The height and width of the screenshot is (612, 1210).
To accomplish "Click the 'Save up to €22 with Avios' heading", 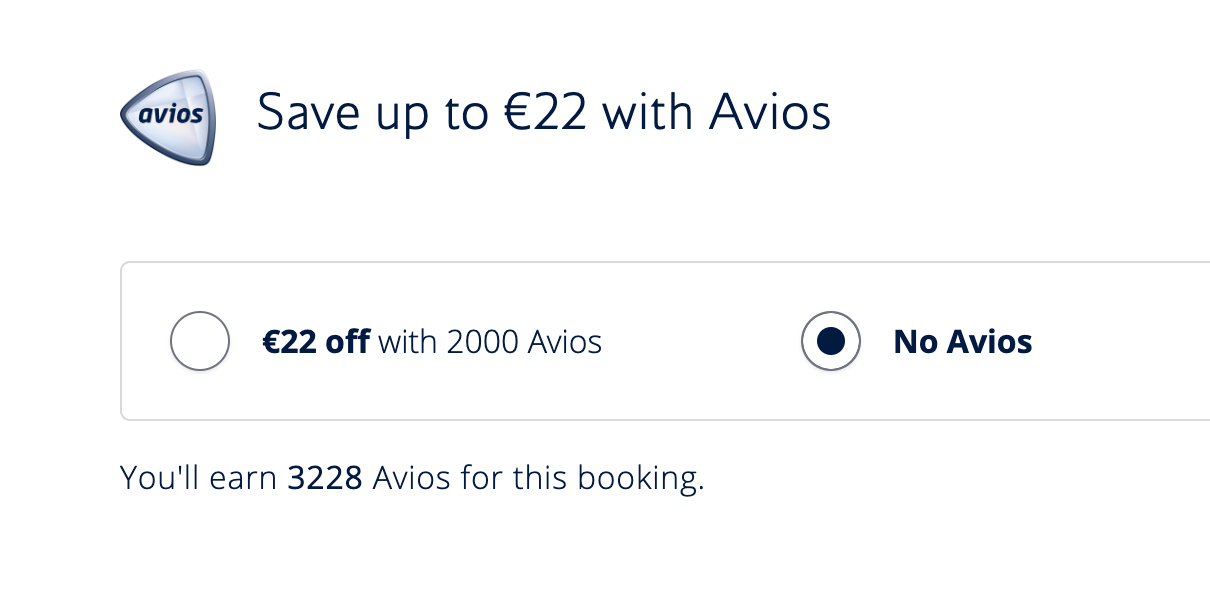I will tap(544, 111).
